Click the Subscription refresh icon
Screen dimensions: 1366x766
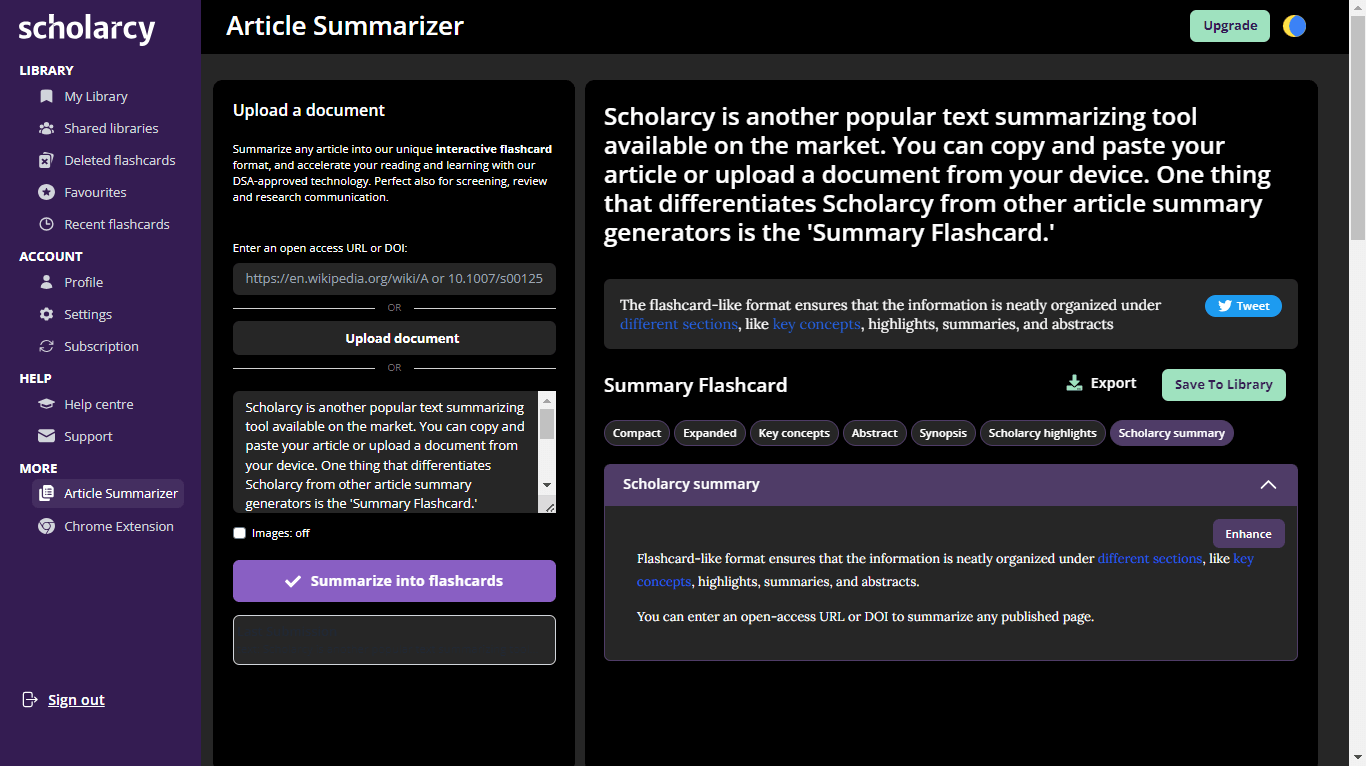click(x=46, y=346)
